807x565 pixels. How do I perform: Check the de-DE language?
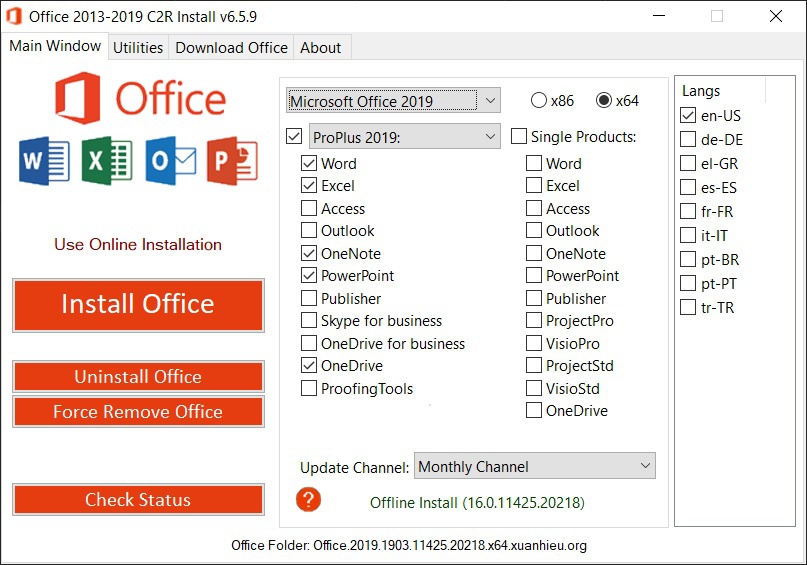click(688, 139)
